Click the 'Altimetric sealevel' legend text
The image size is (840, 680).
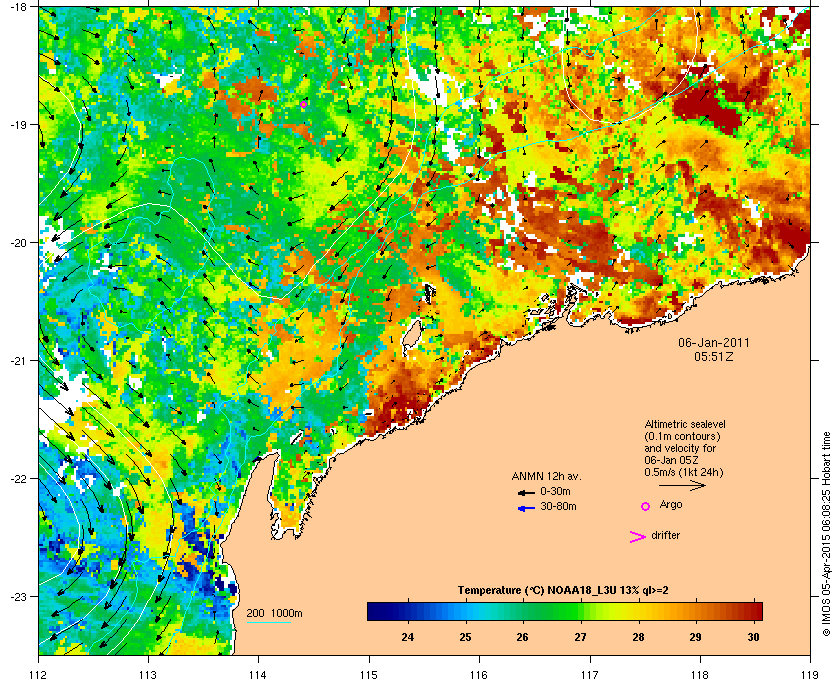coord(685,424)
